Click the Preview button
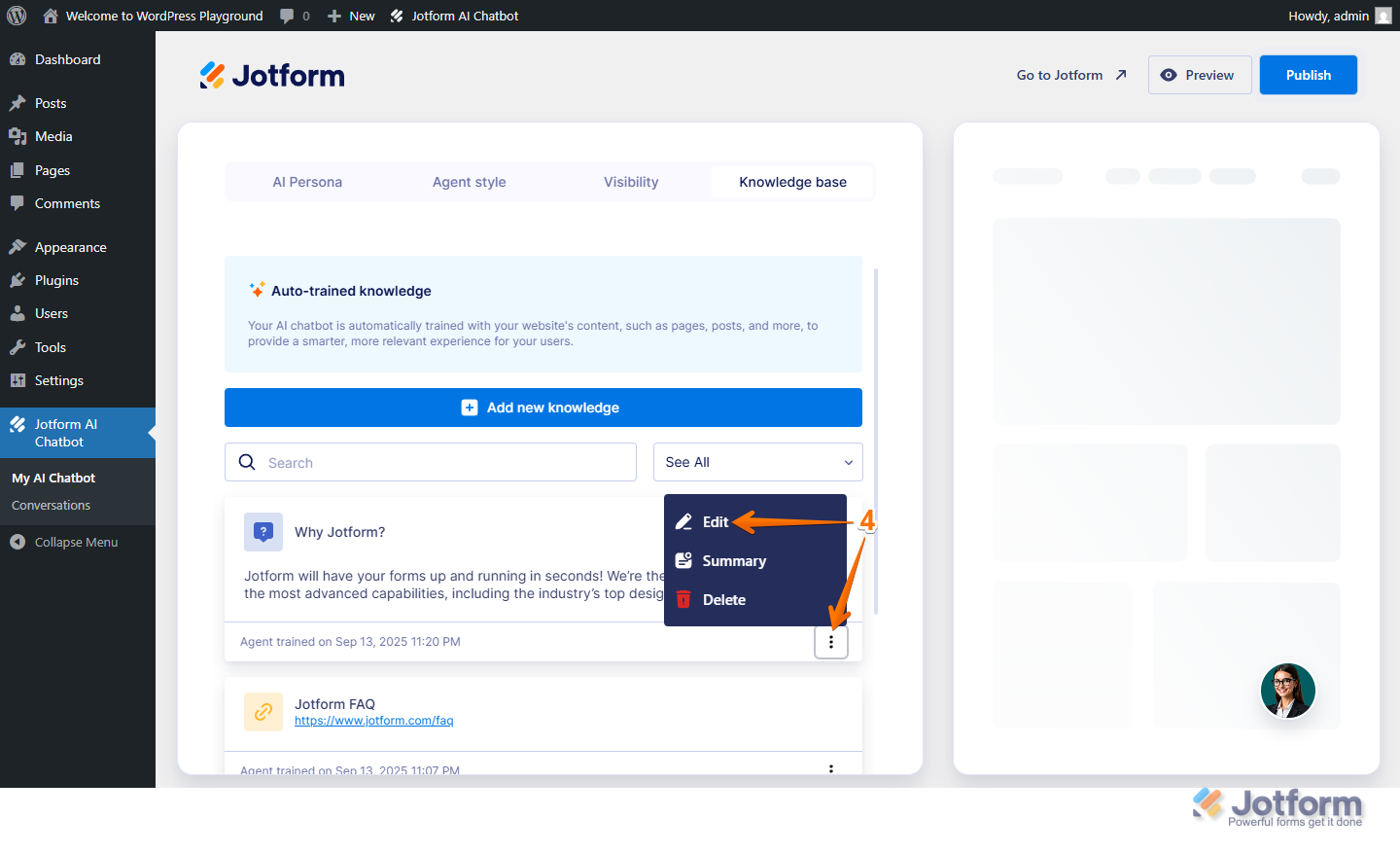 coord(1200,75)
